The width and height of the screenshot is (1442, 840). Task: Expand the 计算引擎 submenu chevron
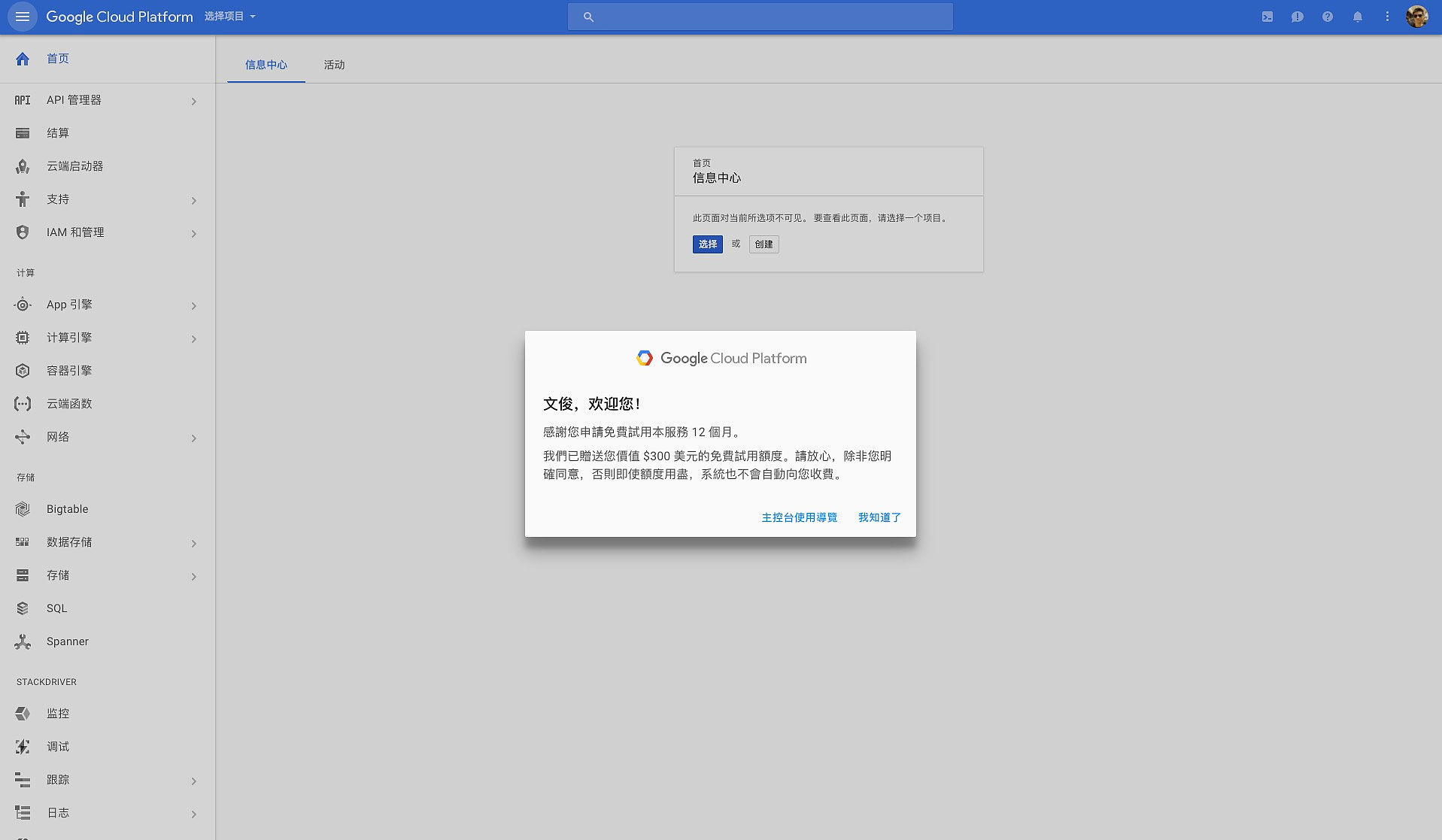[x=193, y=338]
